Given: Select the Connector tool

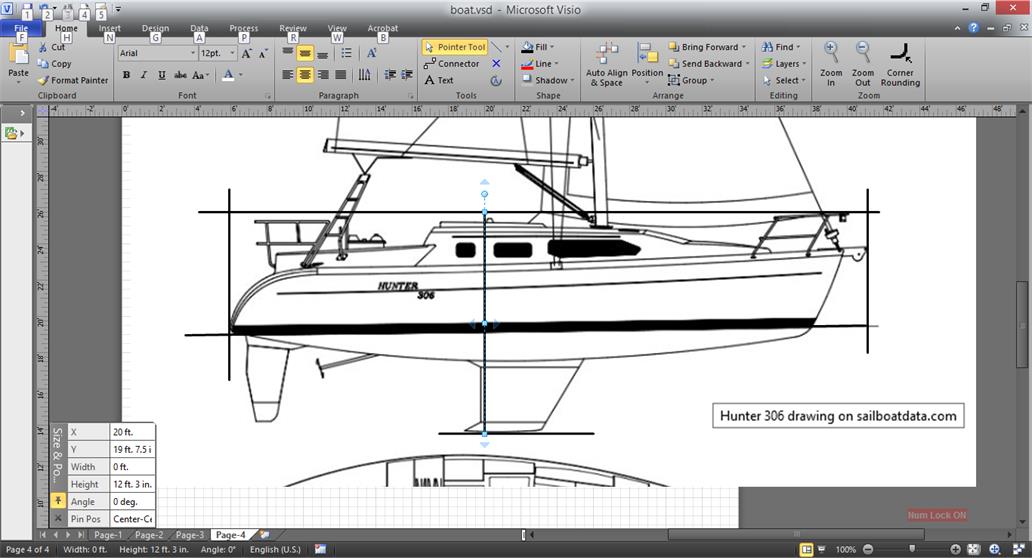Looking at the screenshot, I should click(452, 64).
